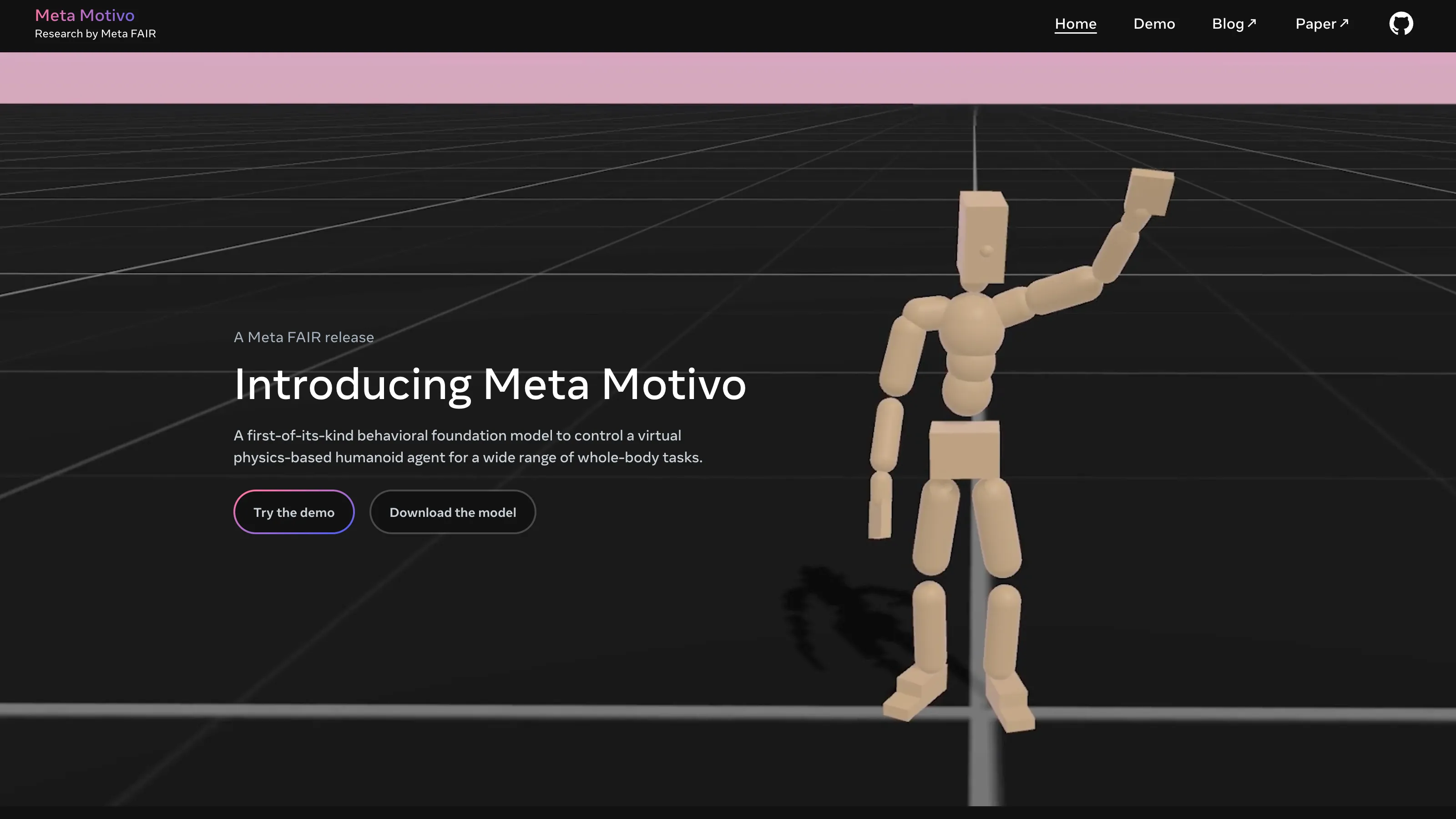This screenshot has width=1456, height=819.
Task: Click the humanoid's rectangular pelvis block
Action: click(964, 450)
